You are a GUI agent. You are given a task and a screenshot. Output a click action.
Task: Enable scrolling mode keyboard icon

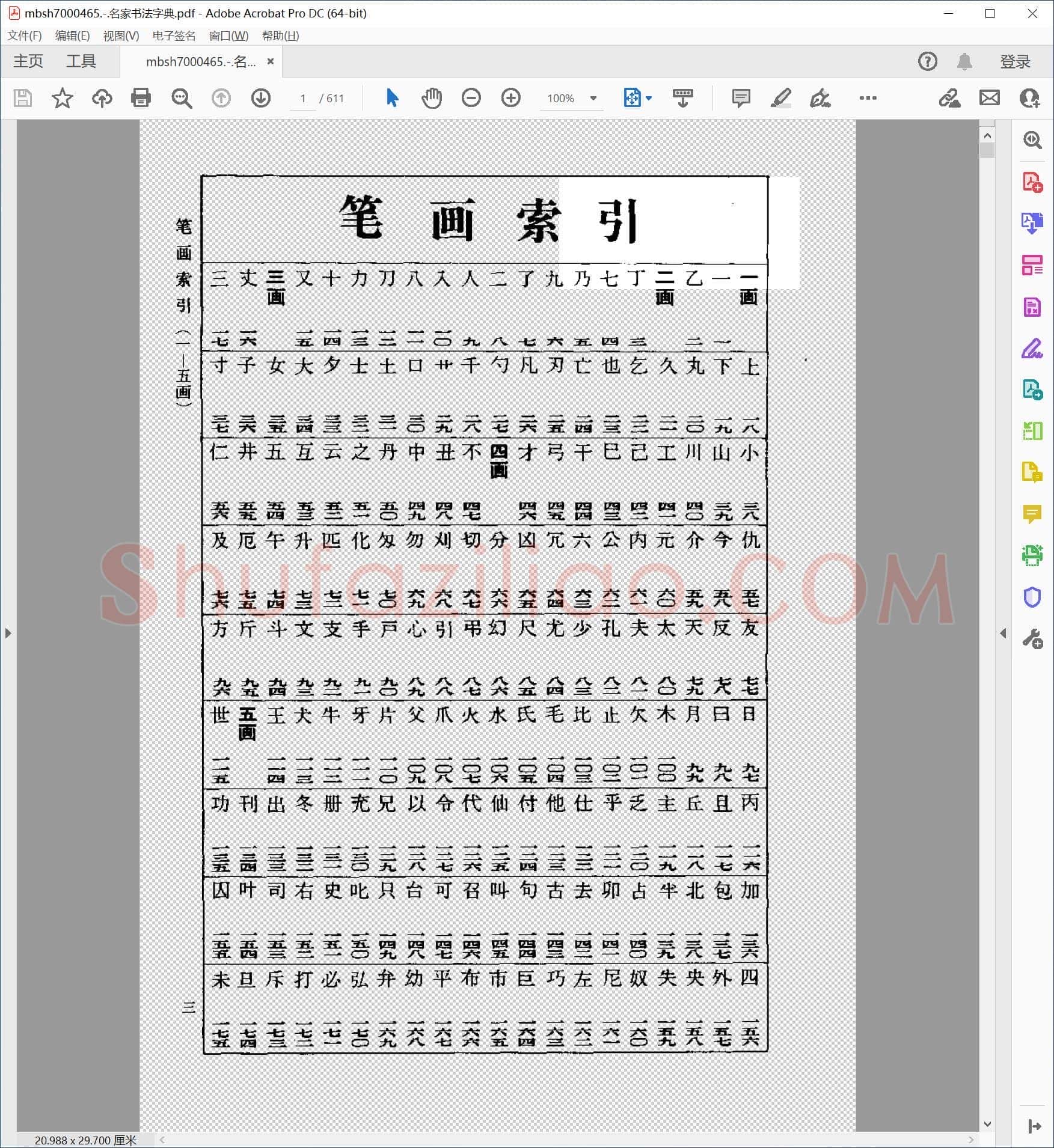click(x=682, y=98)
